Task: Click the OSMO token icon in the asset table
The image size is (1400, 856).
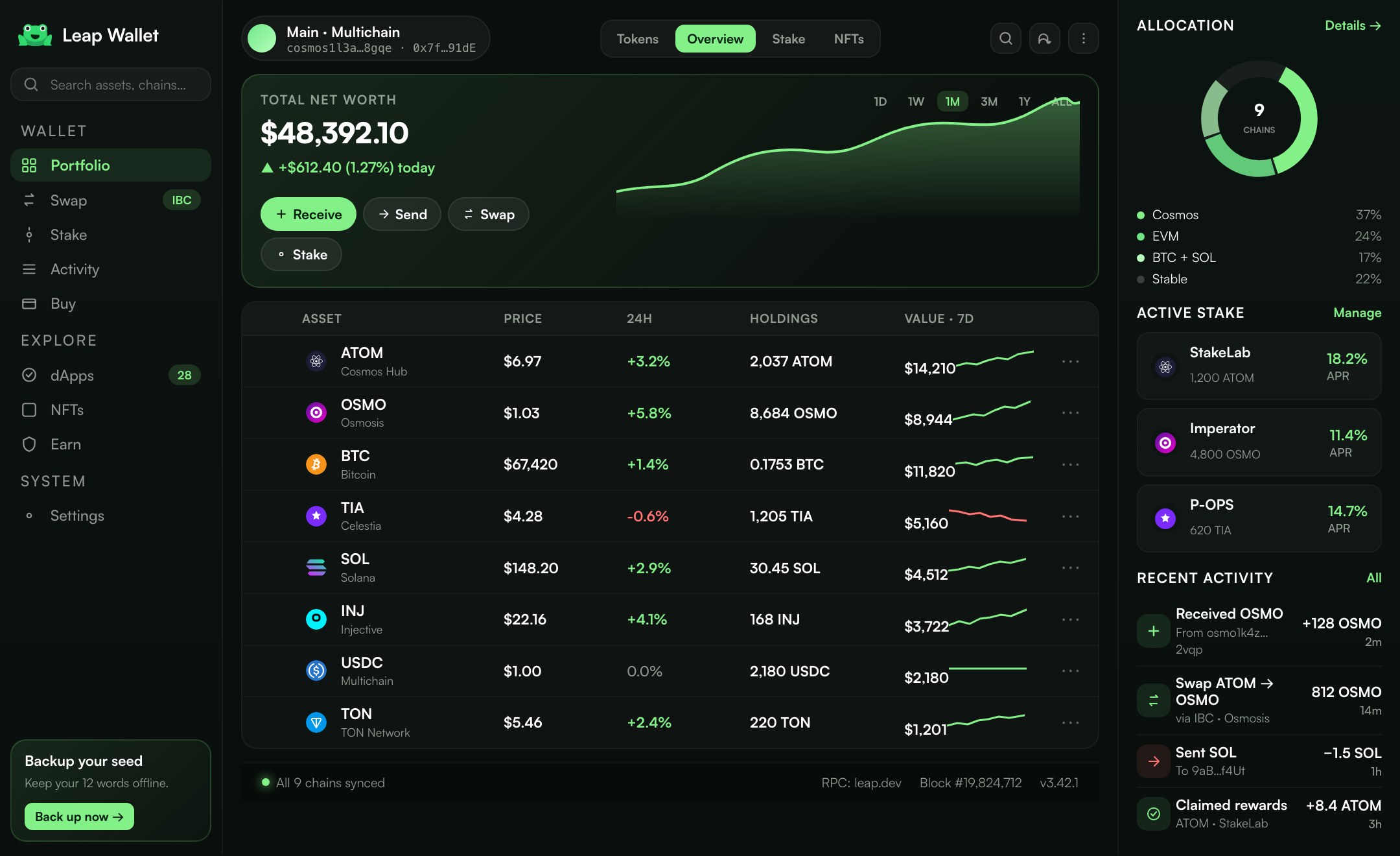Action: coord(316,412)
